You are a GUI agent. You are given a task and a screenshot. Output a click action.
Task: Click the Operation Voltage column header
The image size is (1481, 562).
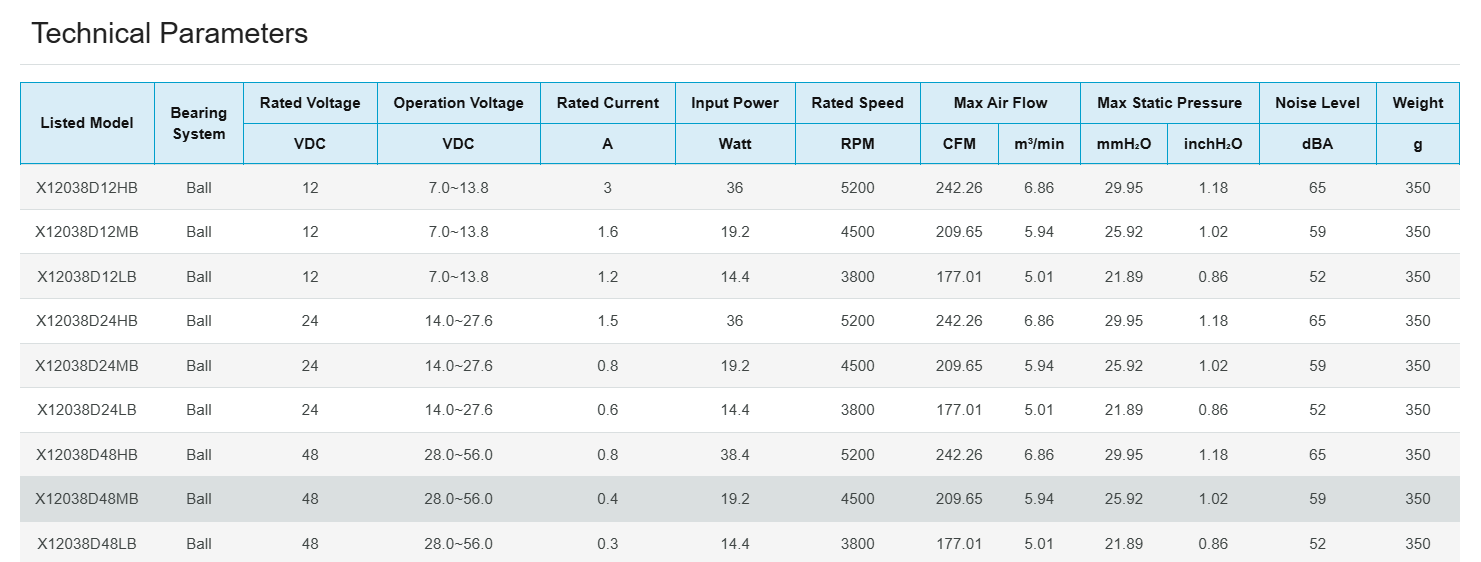click(x=458, y=103)
